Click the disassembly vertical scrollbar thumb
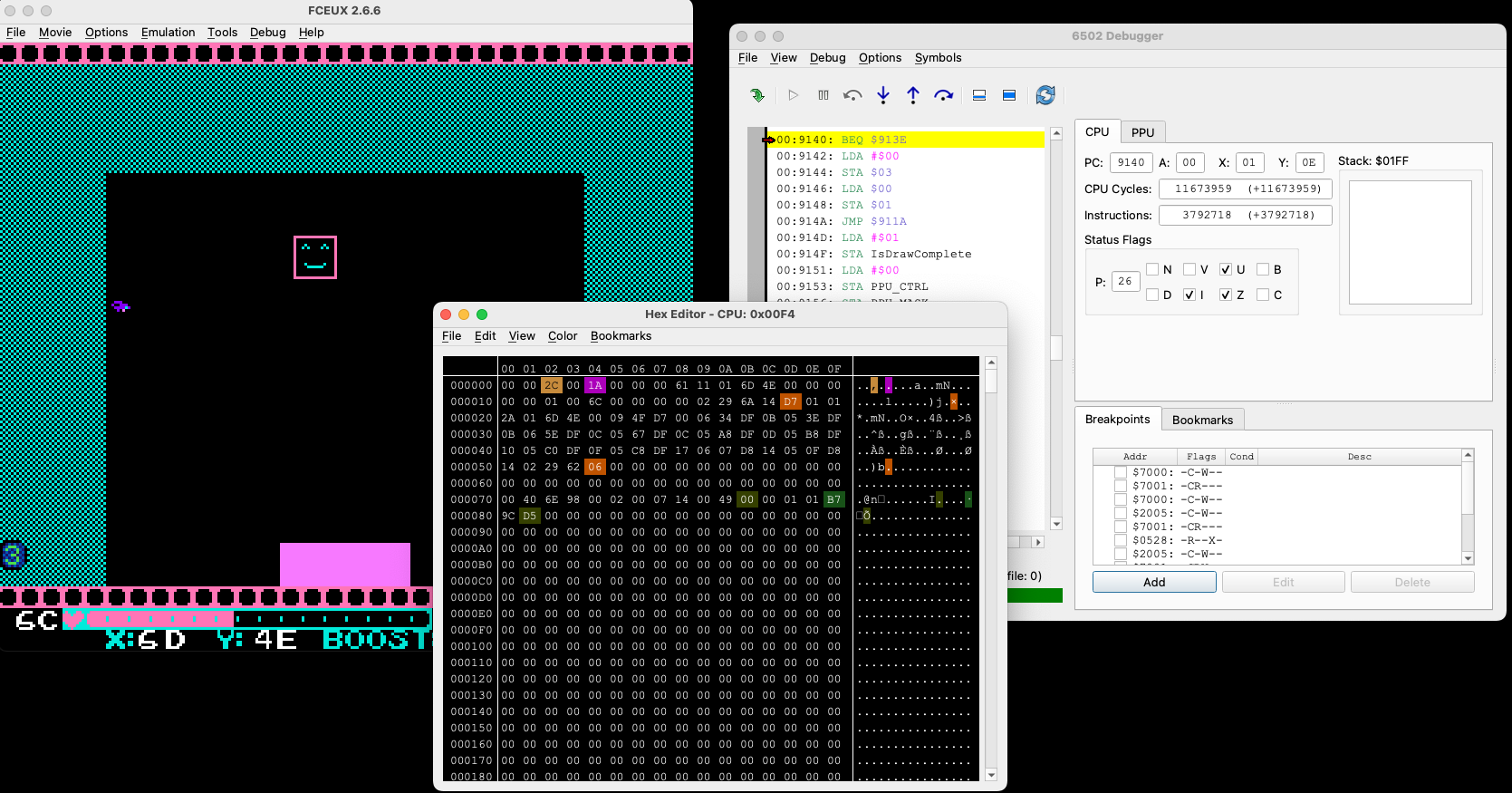Screen dimensions: 1512x793 pos(1056,348)
